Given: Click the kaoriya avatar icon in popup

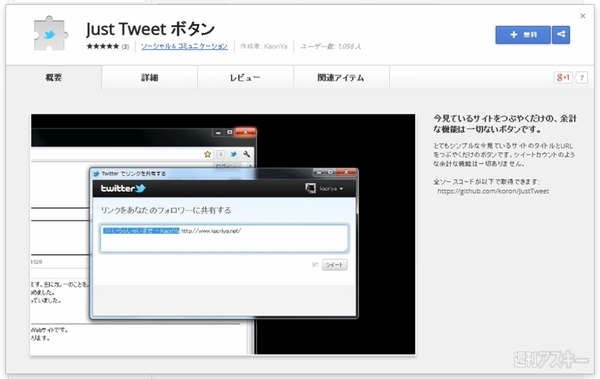Looking at the screenshot, I should (310, 188).
